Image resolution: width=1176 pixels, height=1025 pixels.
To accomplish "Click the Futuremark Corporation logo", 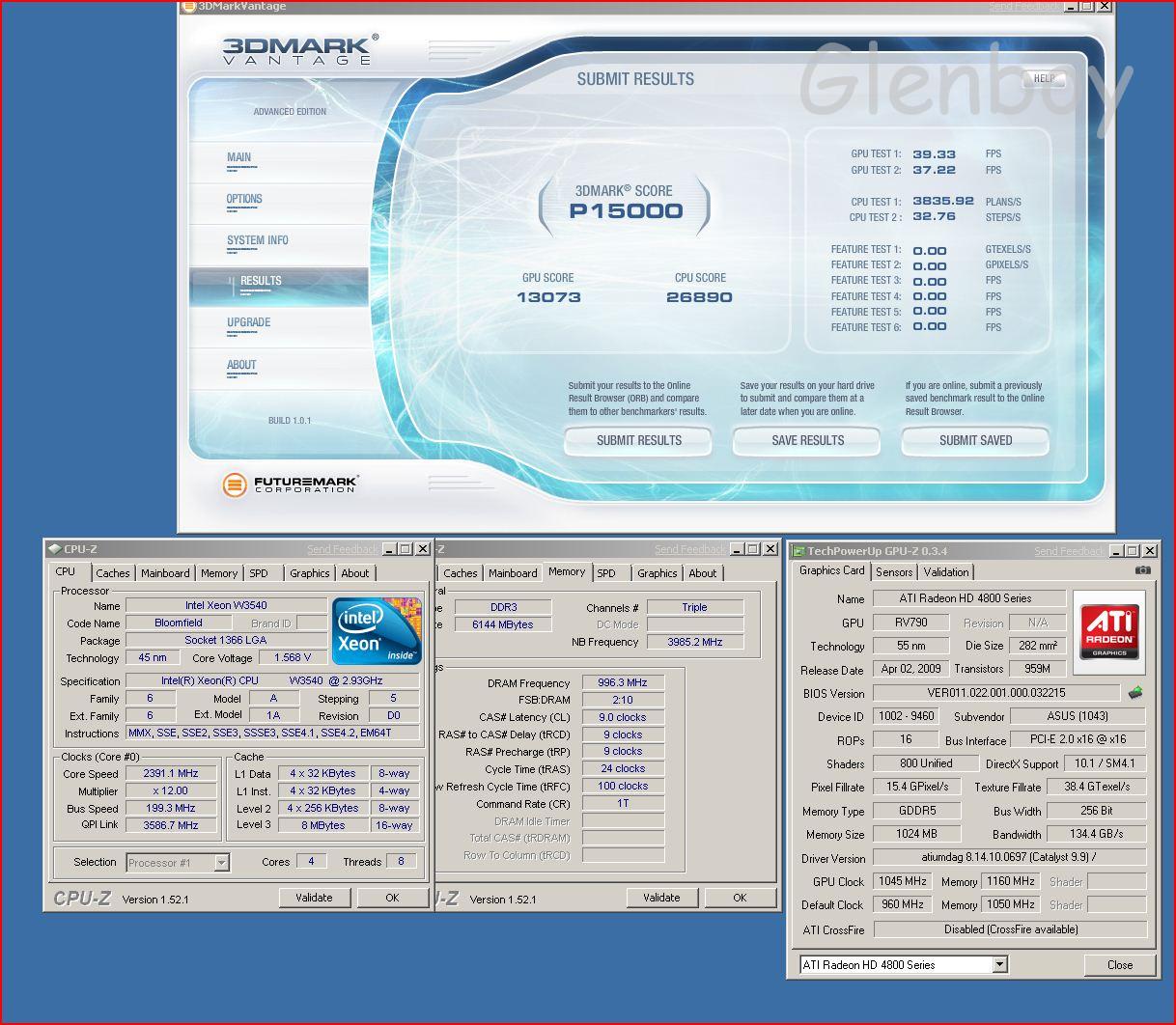I will tap(290, 485).
